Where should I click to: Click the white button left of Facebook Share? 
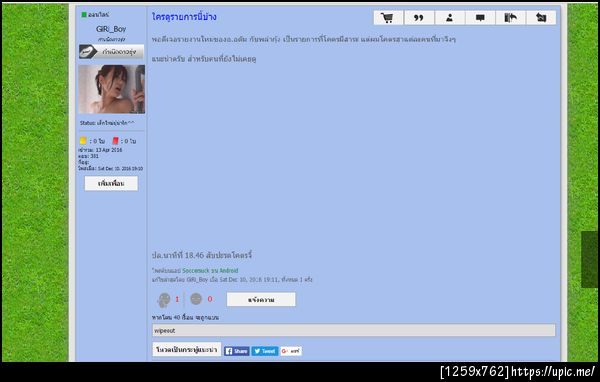tap(187, 349)
